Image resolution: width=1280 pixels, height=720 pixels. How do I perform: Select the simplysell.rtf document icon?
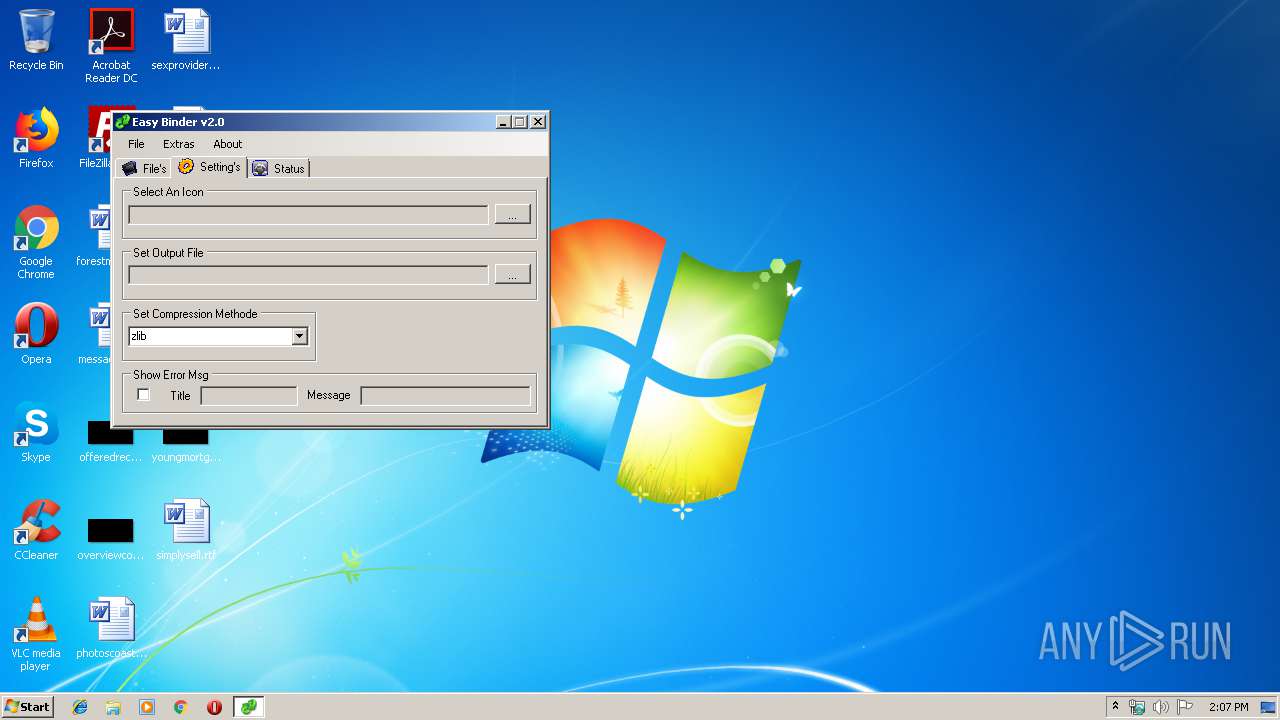click(186, 530)
